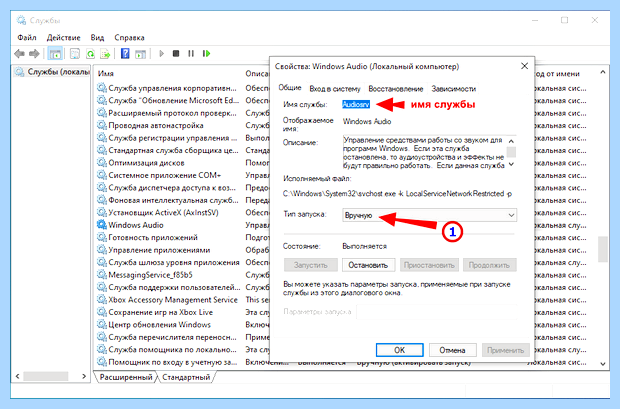Select the Общие tab
The width and height of the screenshot is (620, 409).
point(289,87)
